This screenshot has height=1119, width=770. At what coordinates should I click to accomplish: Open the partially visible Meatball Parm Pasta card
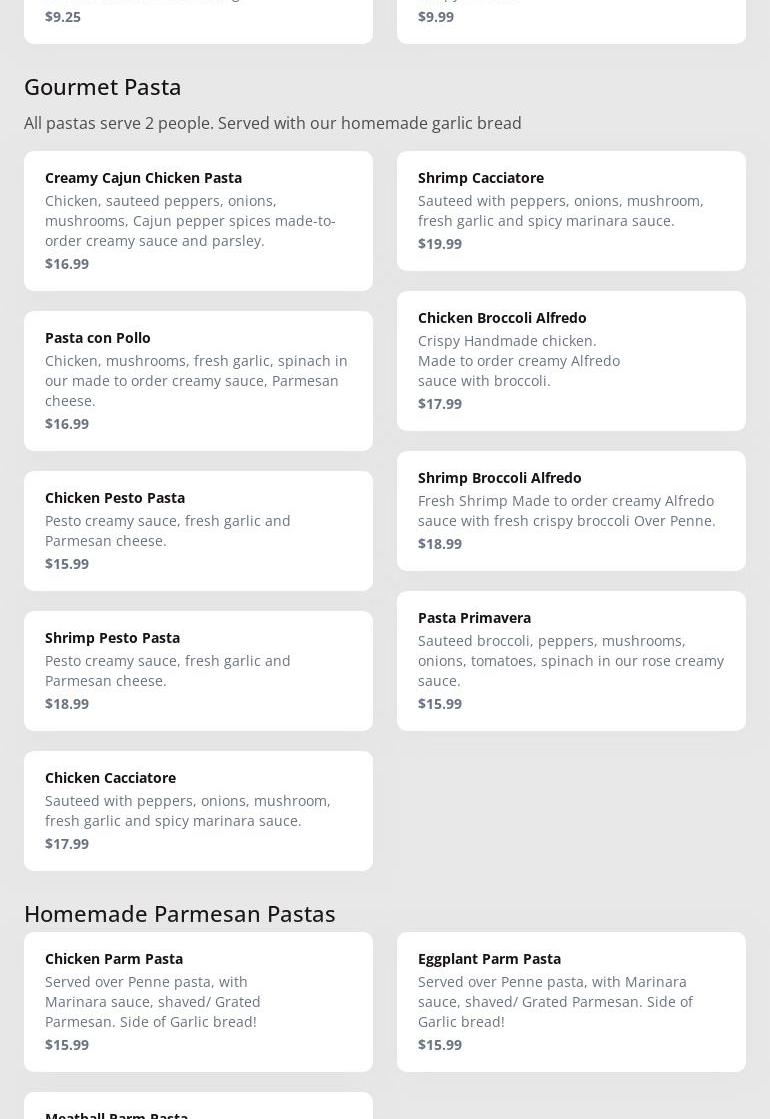tap(198, 1108)
